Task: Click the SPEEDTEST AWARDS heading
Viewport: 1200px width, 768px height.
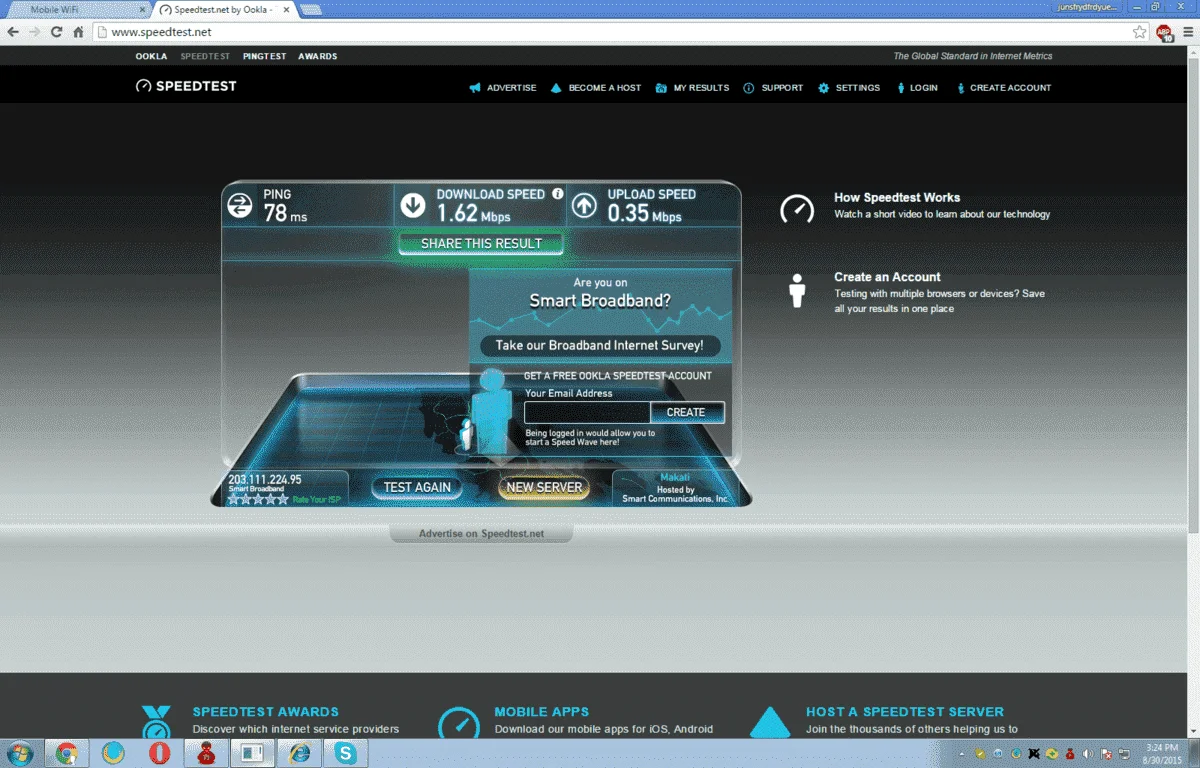Action: (266, 712)
